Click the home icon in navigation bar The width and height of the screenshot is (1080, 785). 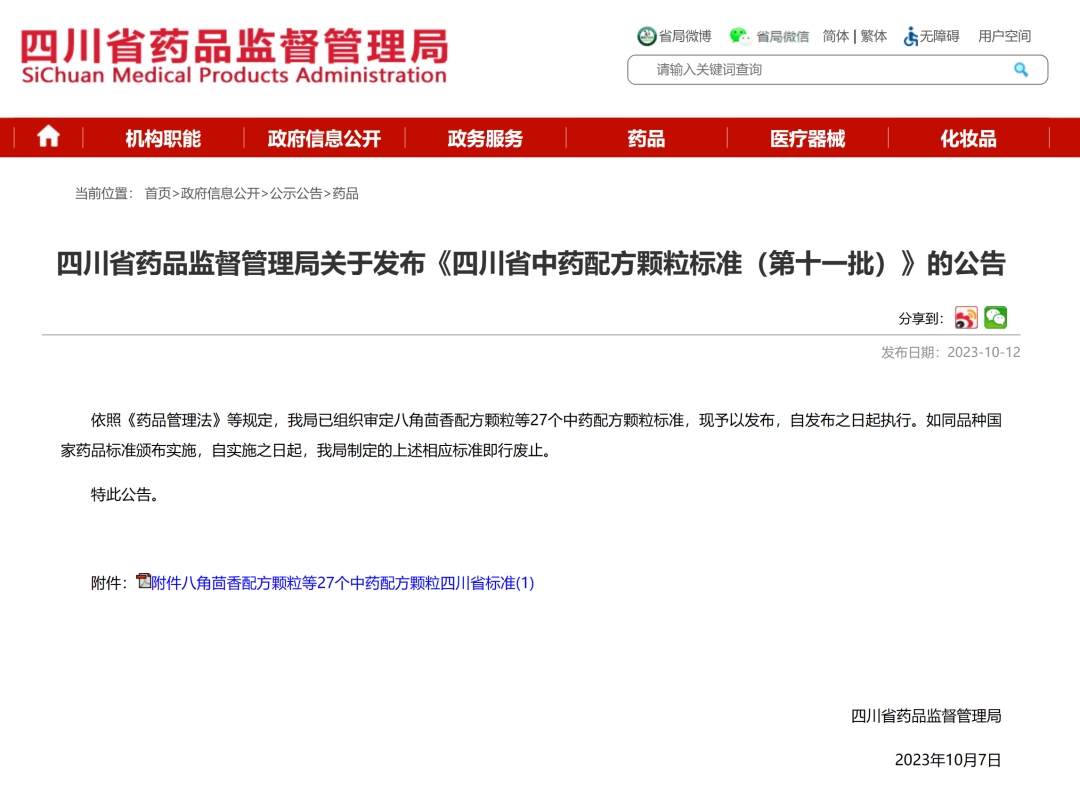[x=48, y=138]
